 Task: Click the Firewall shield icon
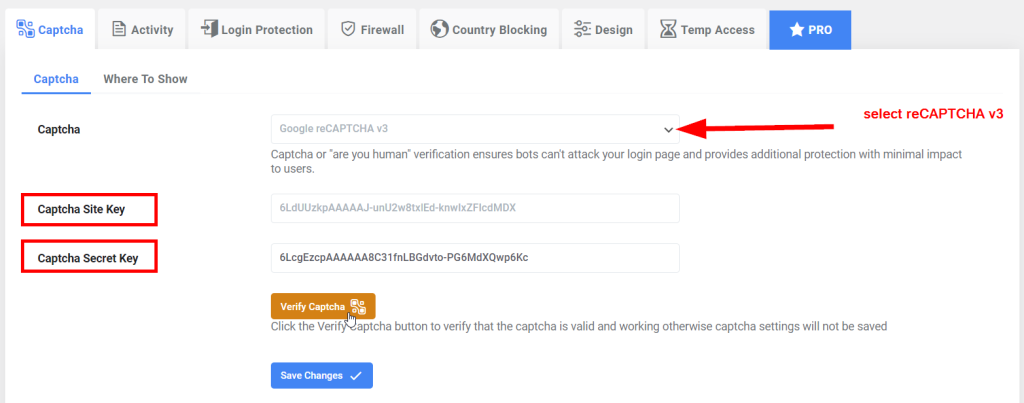tap(348, 29)
